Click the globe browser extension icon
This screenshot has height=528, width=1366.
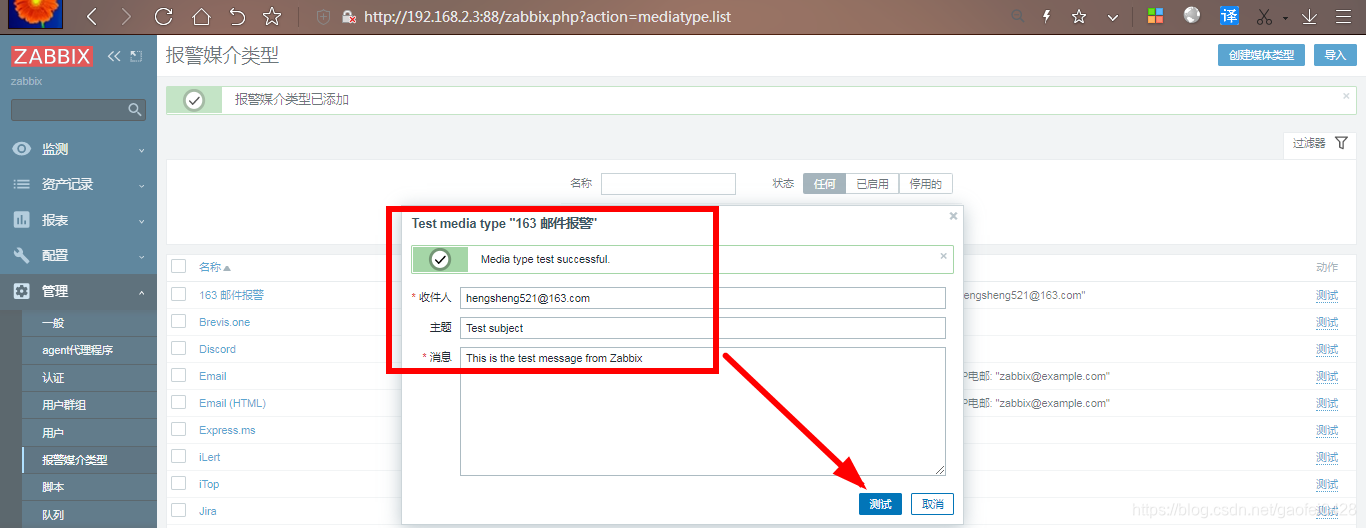(1192, 16)
